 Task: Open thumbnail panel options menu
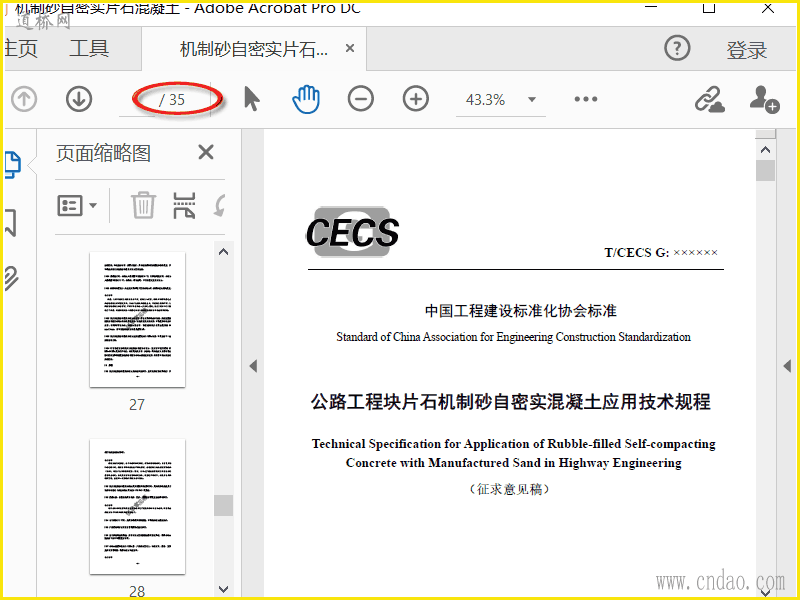tap(77, 206)
